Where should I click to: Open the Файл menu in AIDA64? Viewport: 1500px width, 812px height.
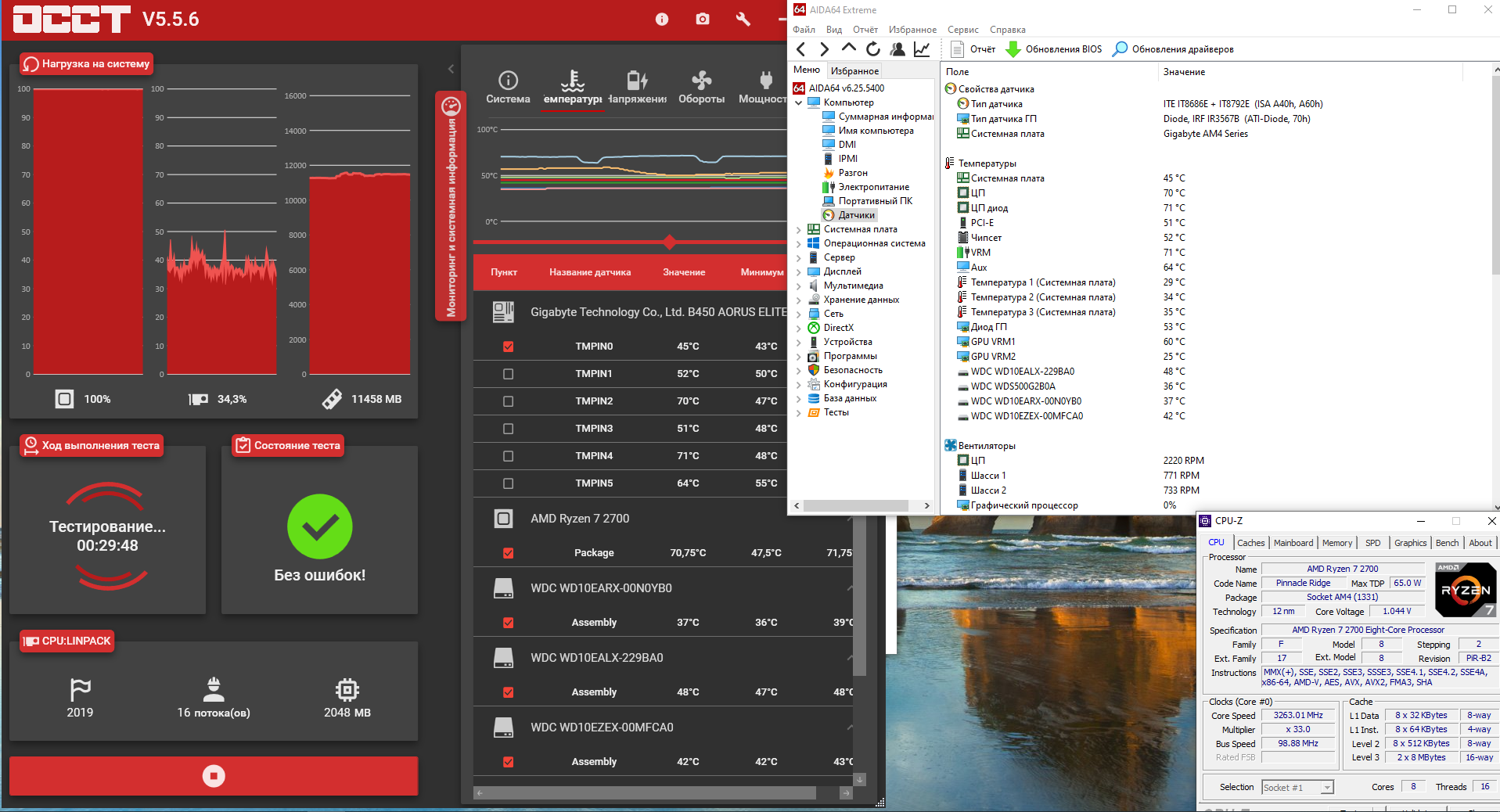[x=804, y=30]
